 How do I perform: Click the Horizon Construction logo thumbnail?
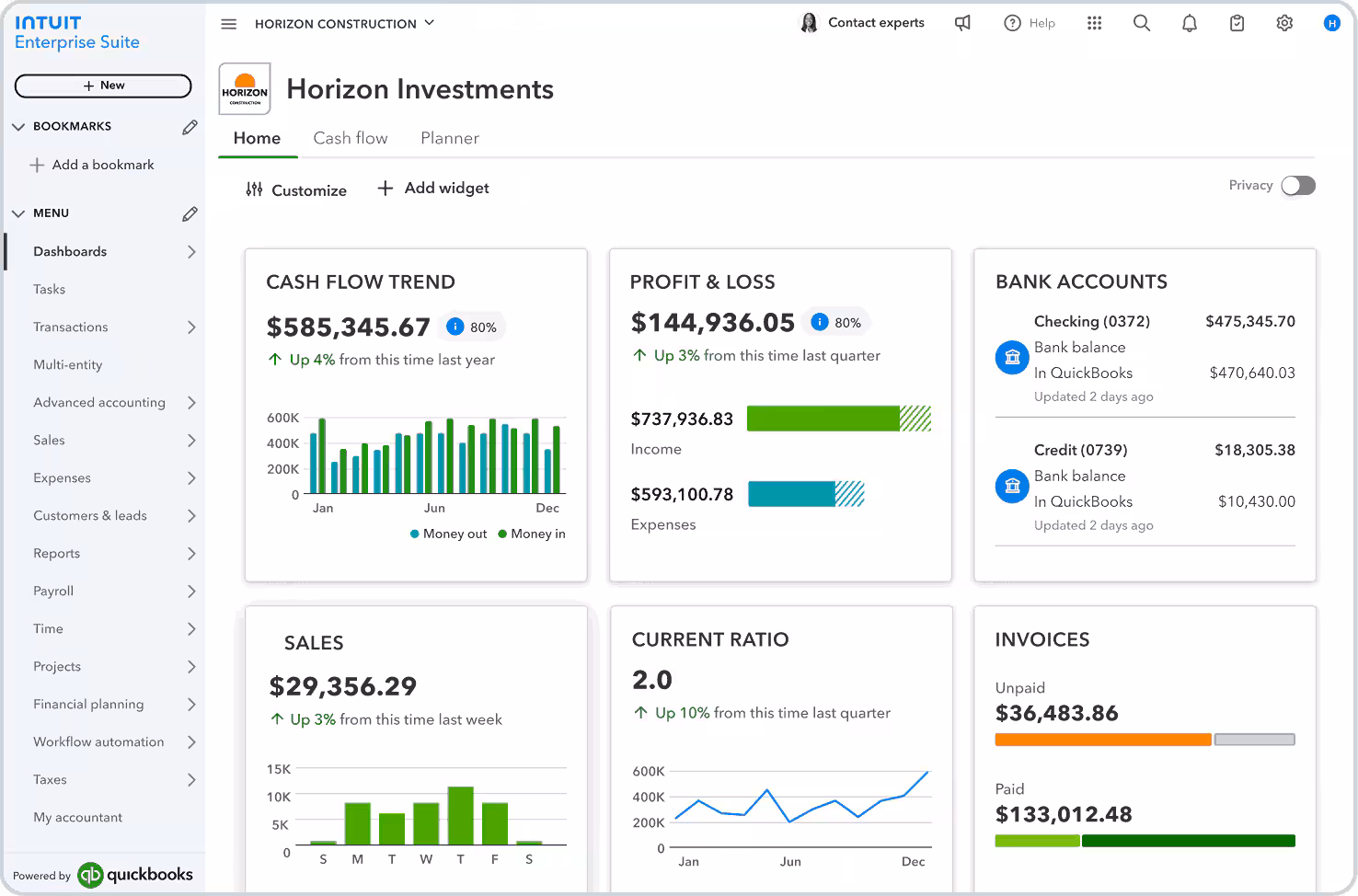coord(245,89)
